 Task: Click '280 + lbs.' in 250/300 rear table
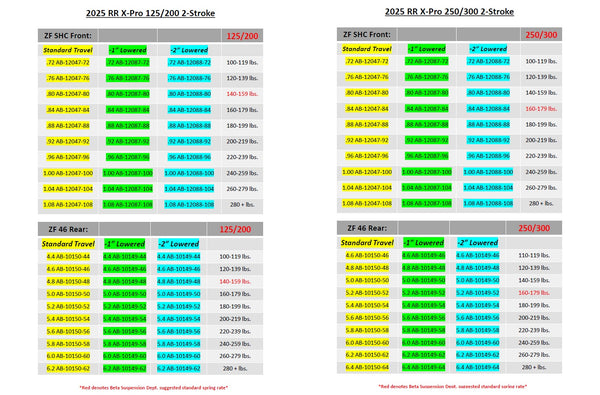[x=534, y=367]
